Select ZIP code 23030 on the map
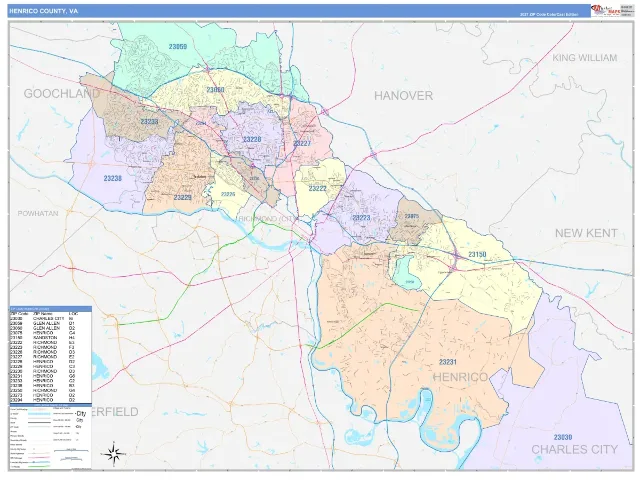This screenshot has height=480, width=640. [563, 438]
